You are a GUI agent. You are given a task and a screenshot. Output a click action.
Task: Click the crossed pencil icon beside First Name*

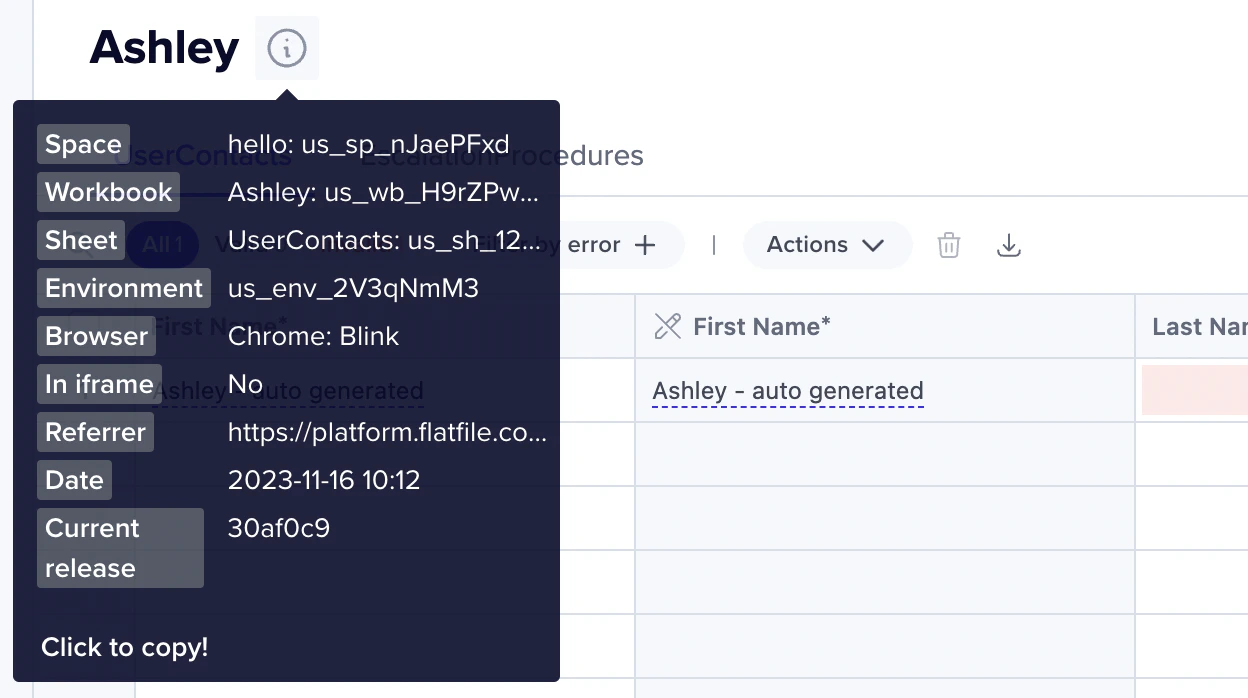click(667, 326)
